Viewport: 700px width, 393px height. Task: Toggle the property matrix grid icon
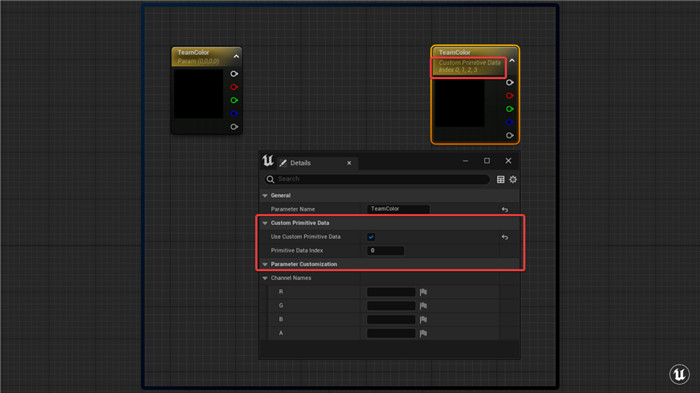[x=500, y=180]
